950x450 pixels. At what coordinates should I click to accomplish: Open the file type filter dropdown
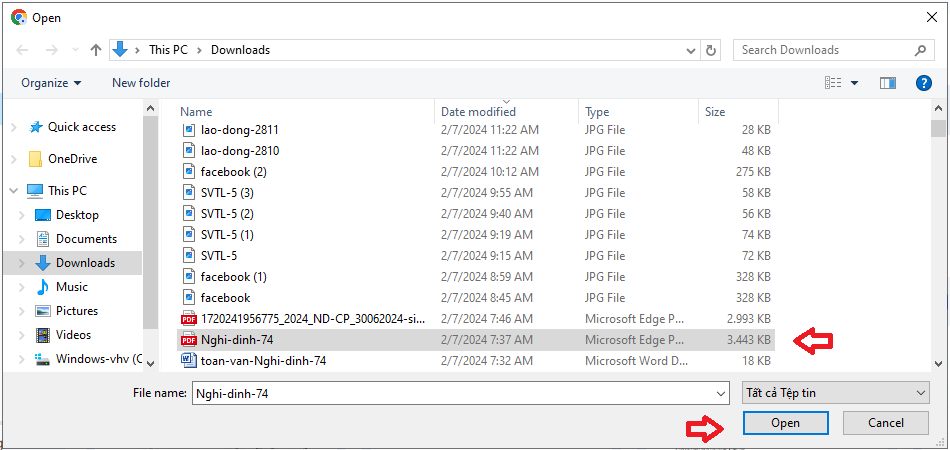(x=835, y=393)
